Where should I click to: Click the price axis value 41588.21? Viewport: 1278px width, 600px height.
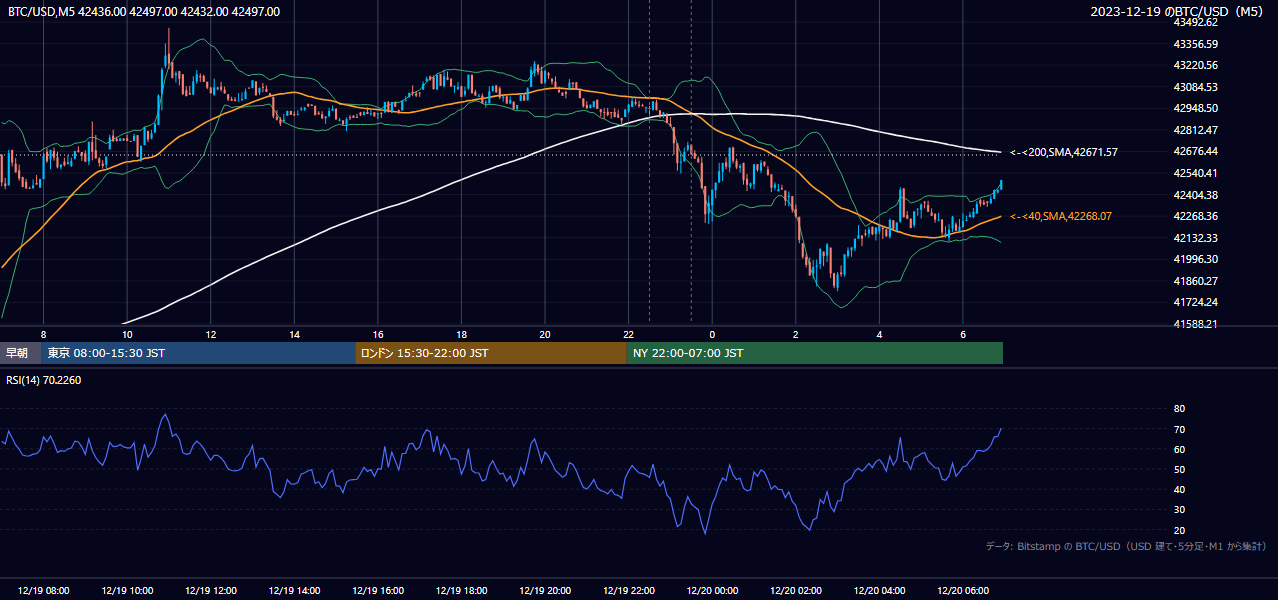pos(1195,324)
